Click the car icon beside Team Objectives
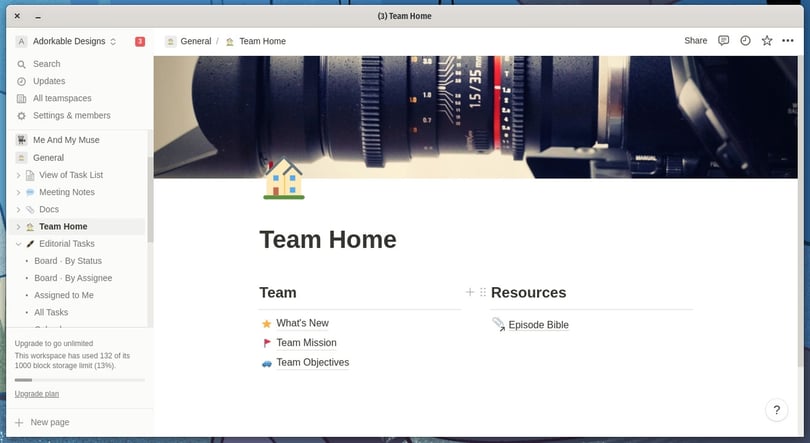 [267, 363]
